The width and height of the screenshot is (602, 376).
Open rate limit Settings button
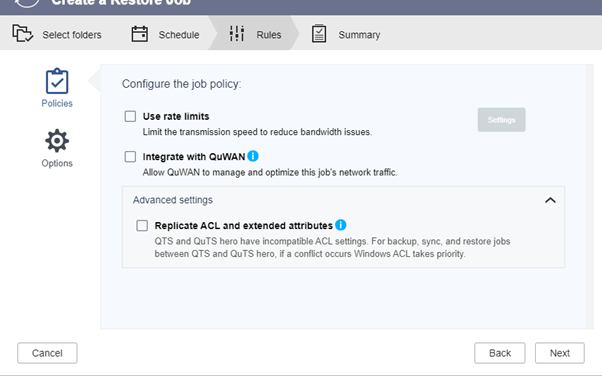click(501, 120)
